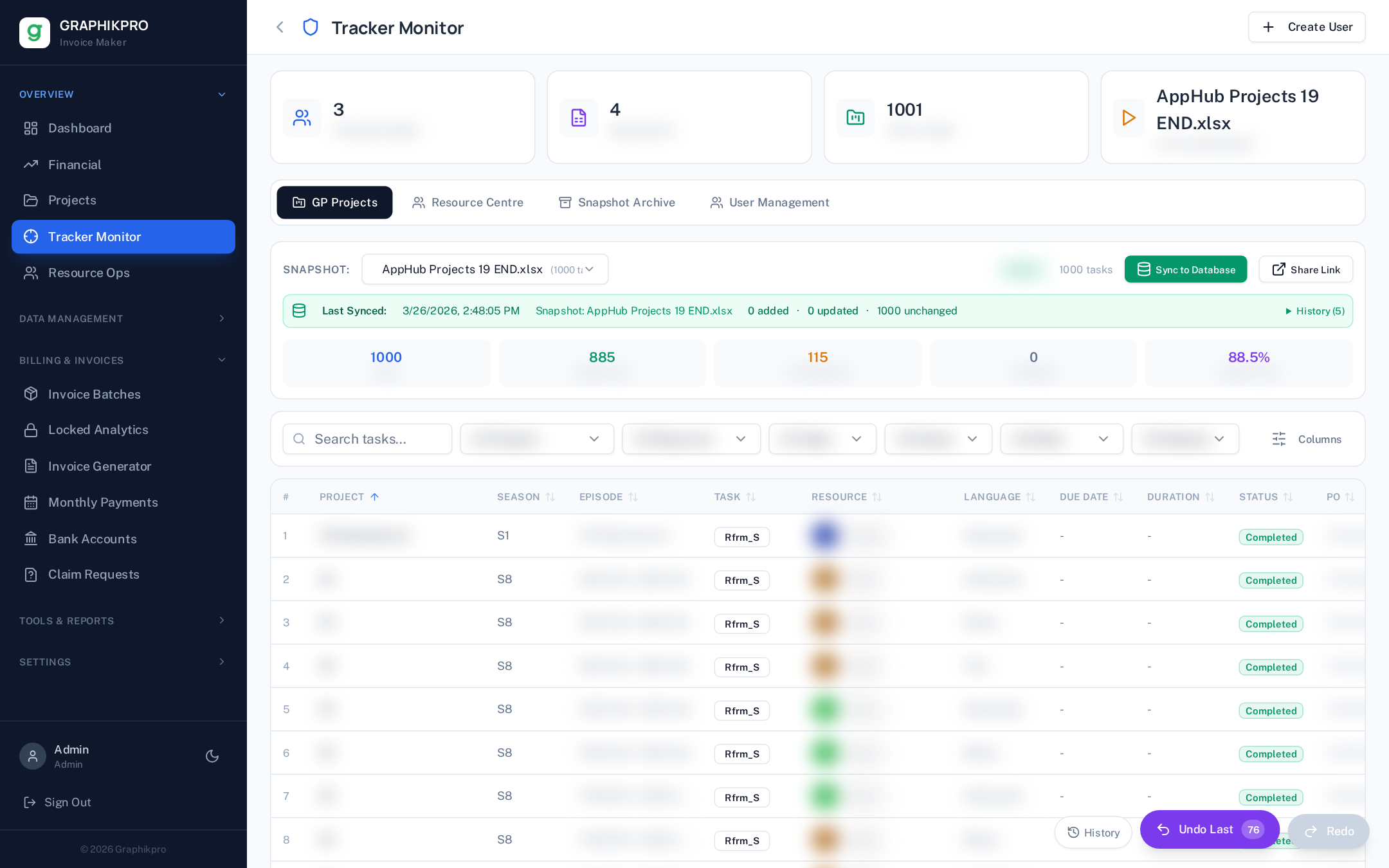
Task: Click the 115 count tile
Action: [817, 363]
